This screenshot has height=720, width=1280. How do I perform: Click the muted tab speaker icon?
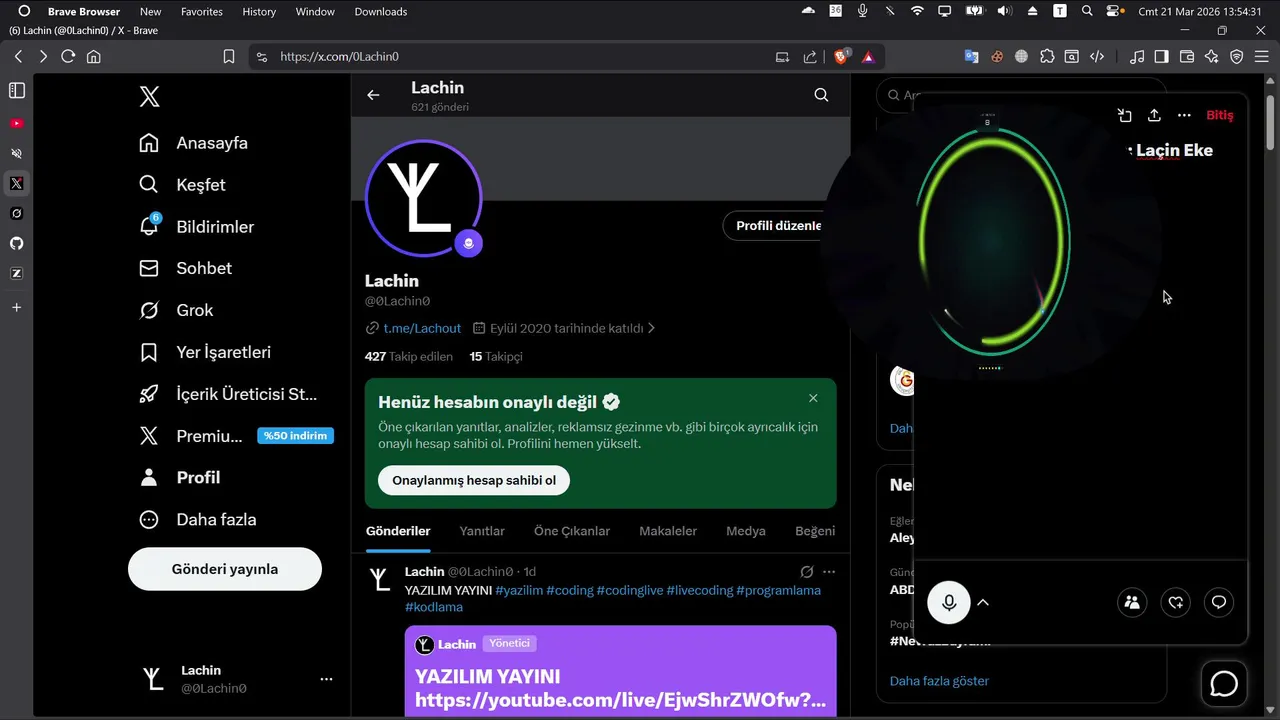coord(16,153)
